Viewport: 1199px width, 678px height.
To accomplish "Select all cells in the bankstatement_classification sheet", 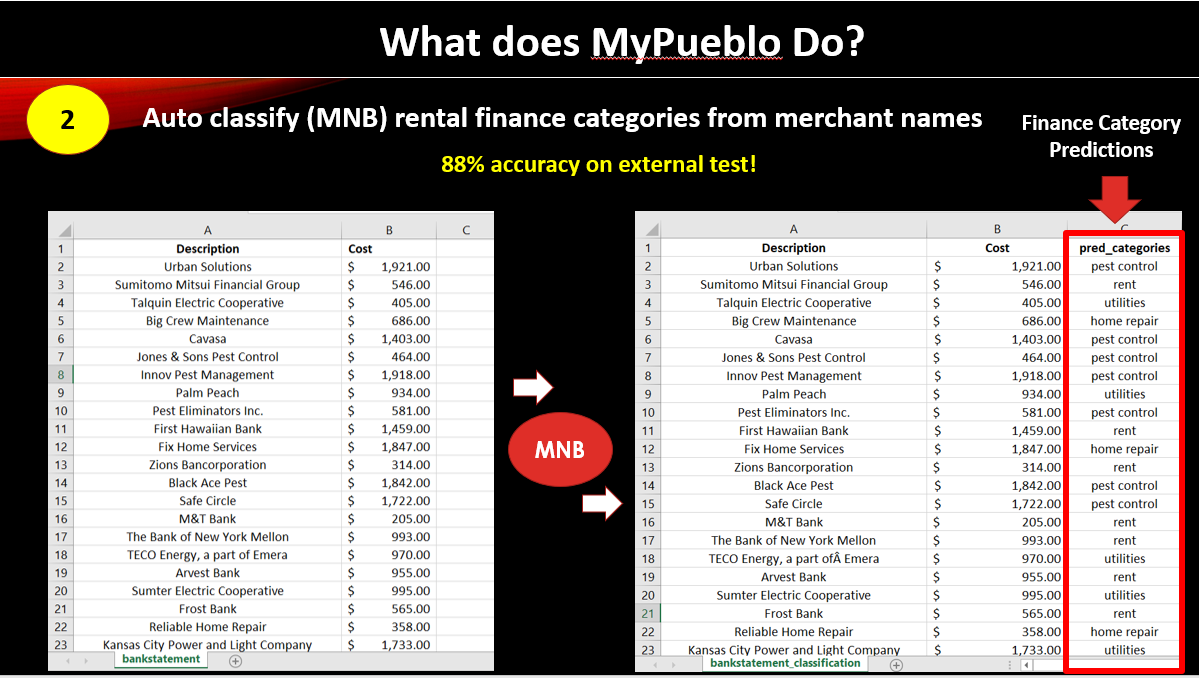I will click(651, 229).
